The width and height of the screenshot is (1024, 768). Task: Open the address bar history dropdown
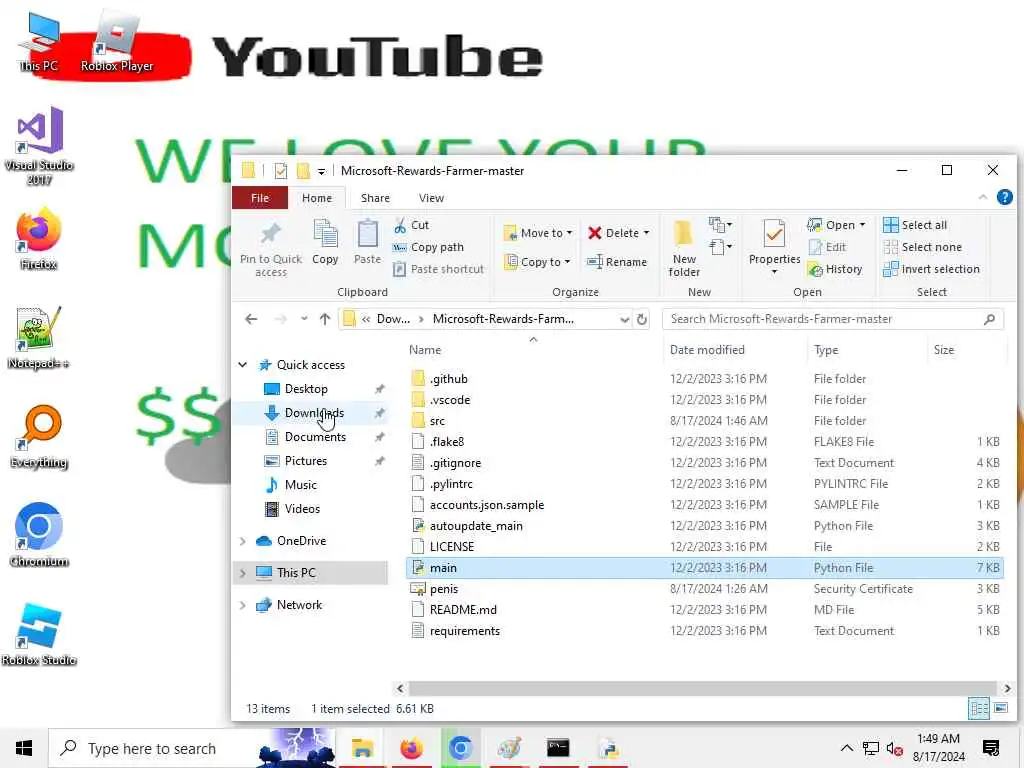624,319
